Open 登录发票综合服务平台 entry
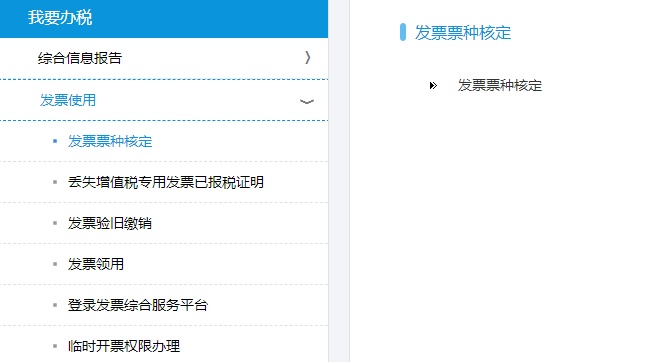The width and height of the screenshot is (647, 362). (138, 305)
